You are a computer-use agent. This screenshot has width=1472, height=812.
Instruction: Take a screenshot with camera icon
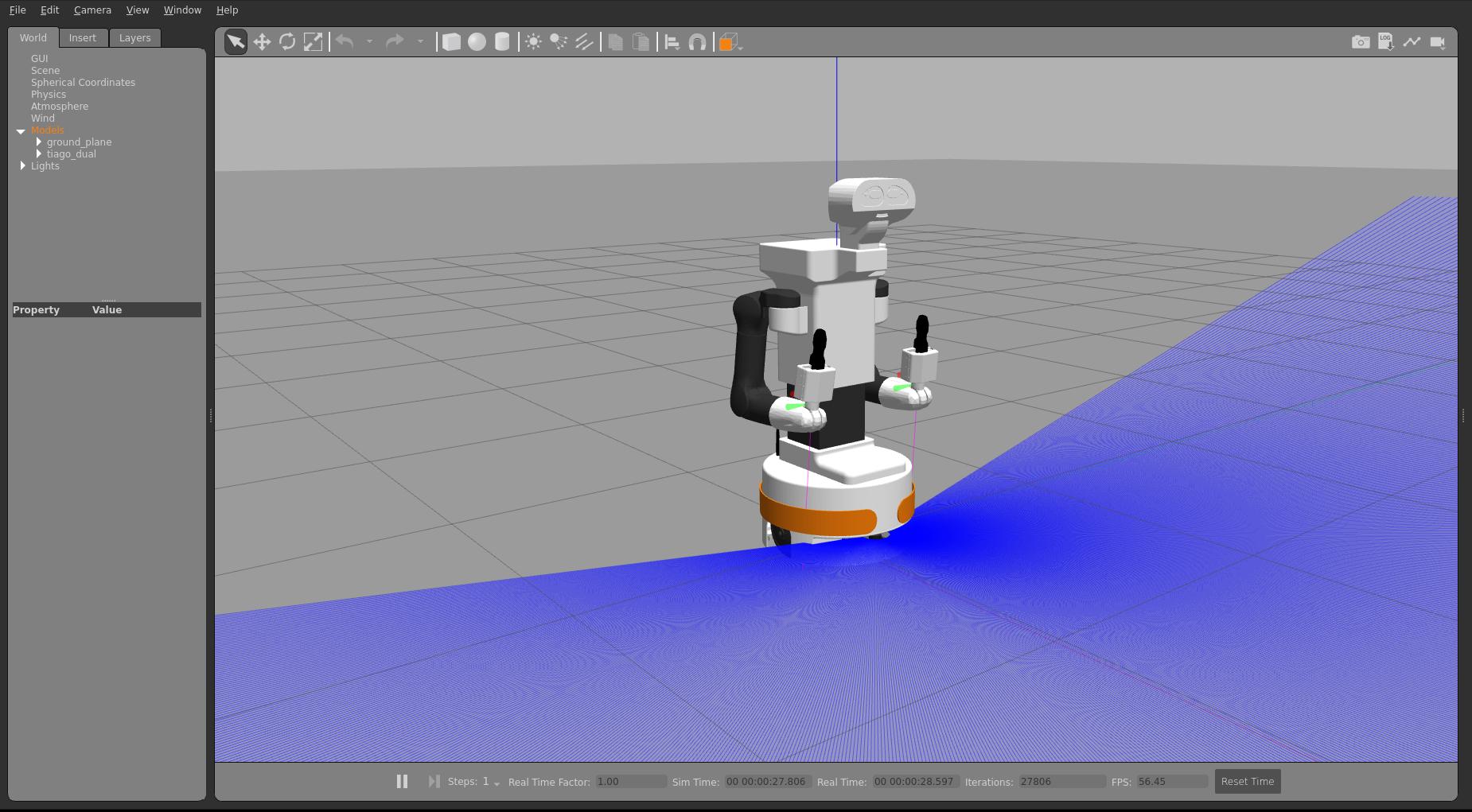[1361, 42]
